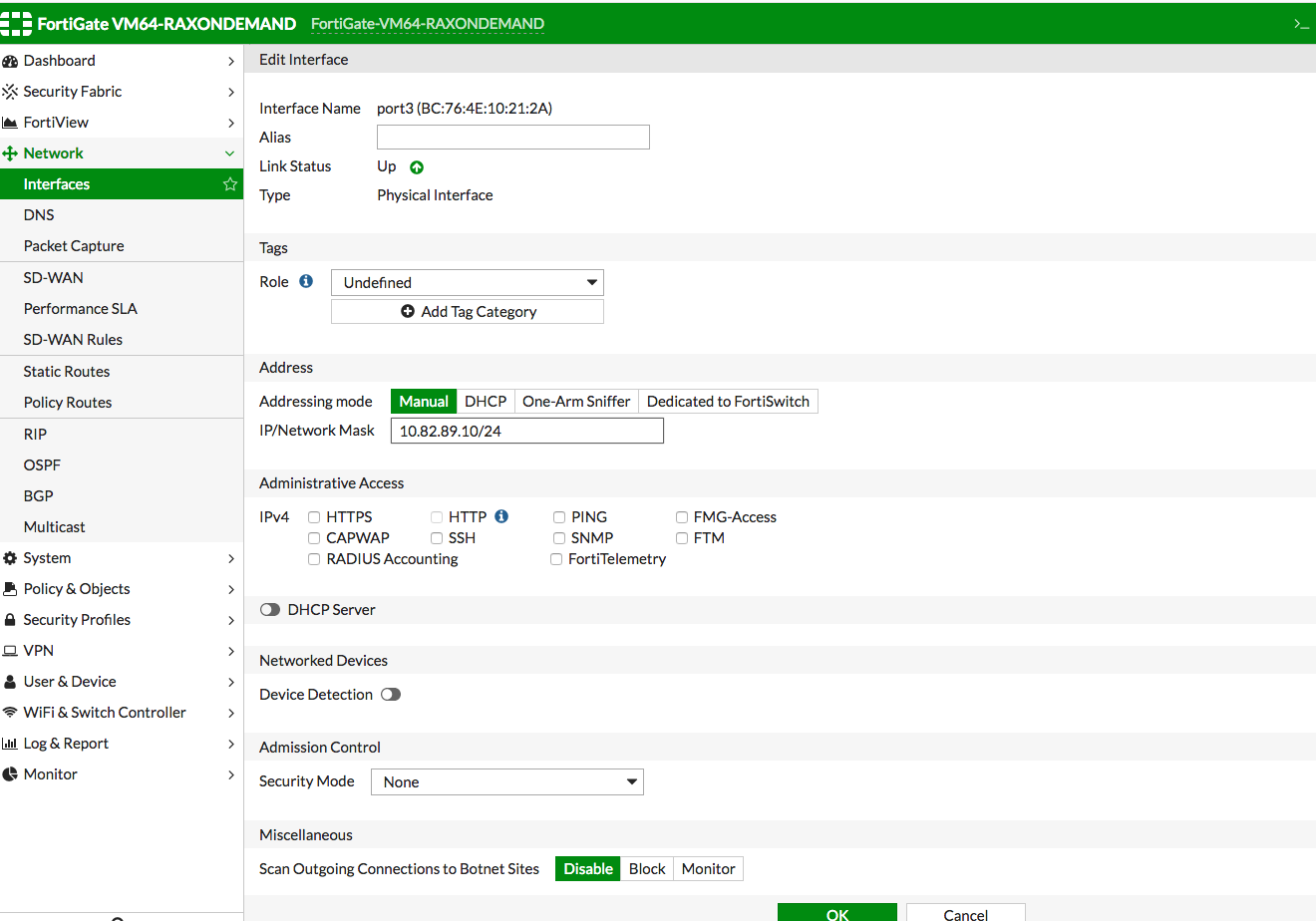Click the Dashboard gauge icon
The image size is (1316, 921).
tap(10, 61)
